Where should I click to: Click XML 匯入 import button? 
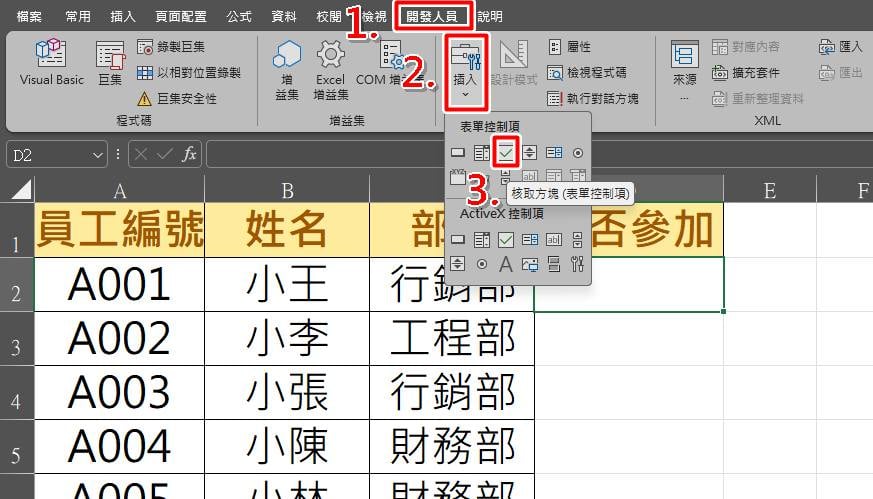[840, 47]
